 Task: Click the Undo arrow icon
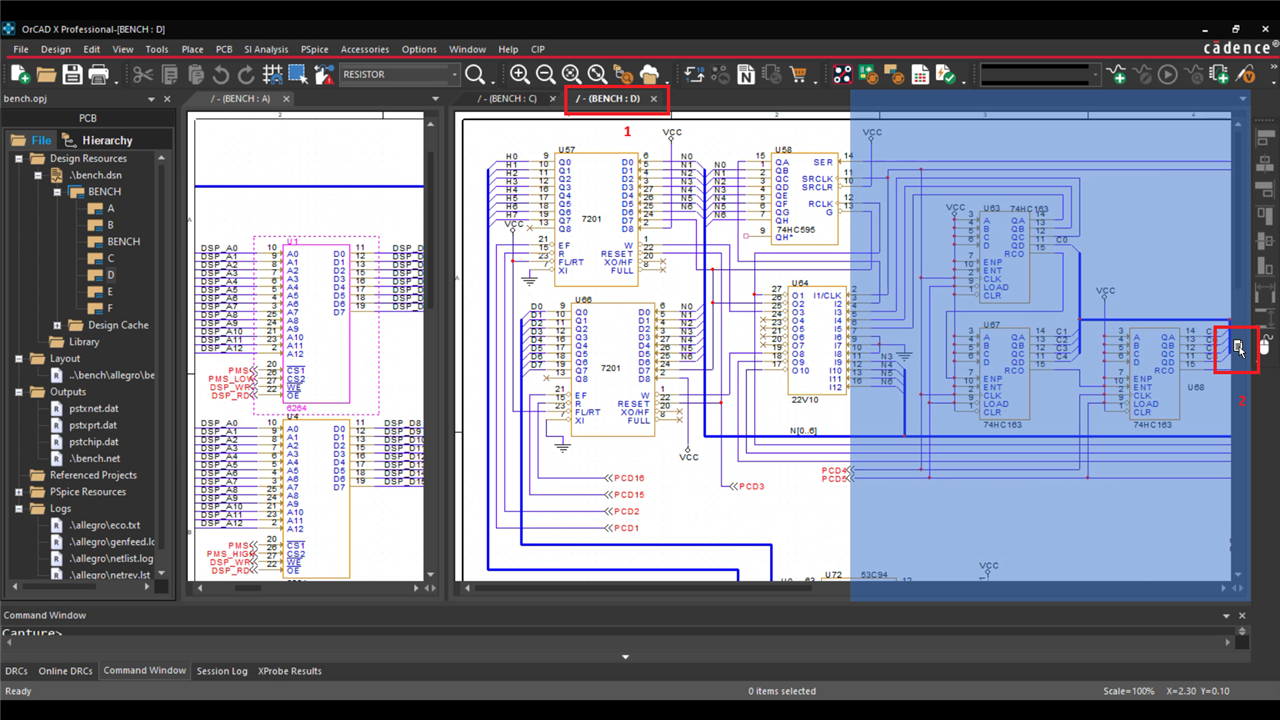coord(221,74)
